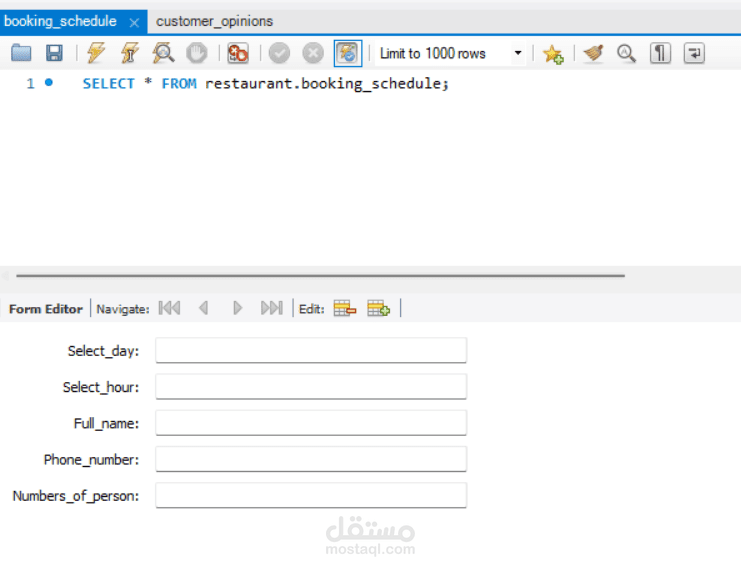This screenshot has width=741, height=568.
Task: Open a SQL script file folder icon
Action: [21, 53]
